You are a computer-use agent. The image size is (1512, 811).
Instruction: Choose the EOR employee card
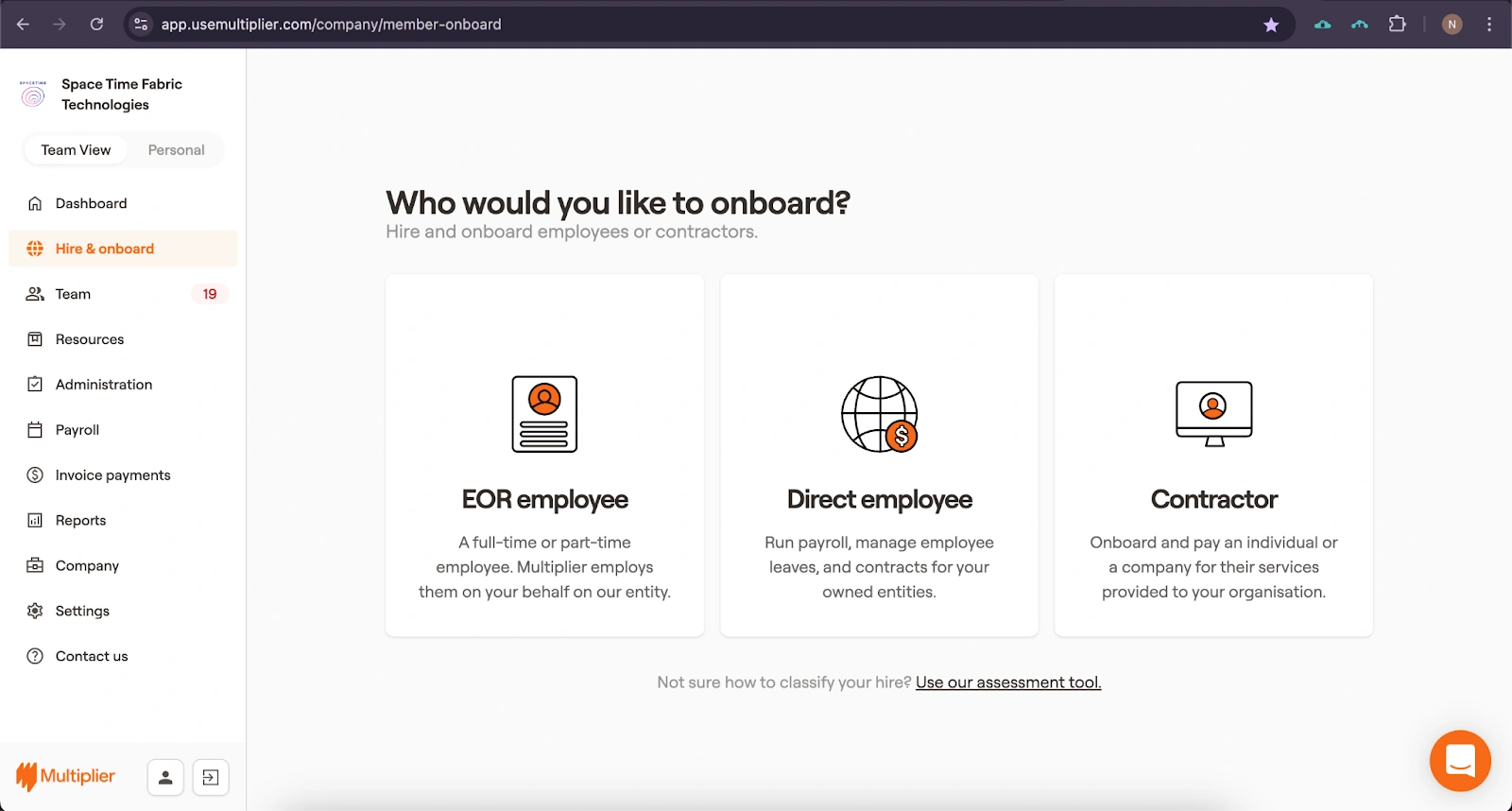click(544, 455)
